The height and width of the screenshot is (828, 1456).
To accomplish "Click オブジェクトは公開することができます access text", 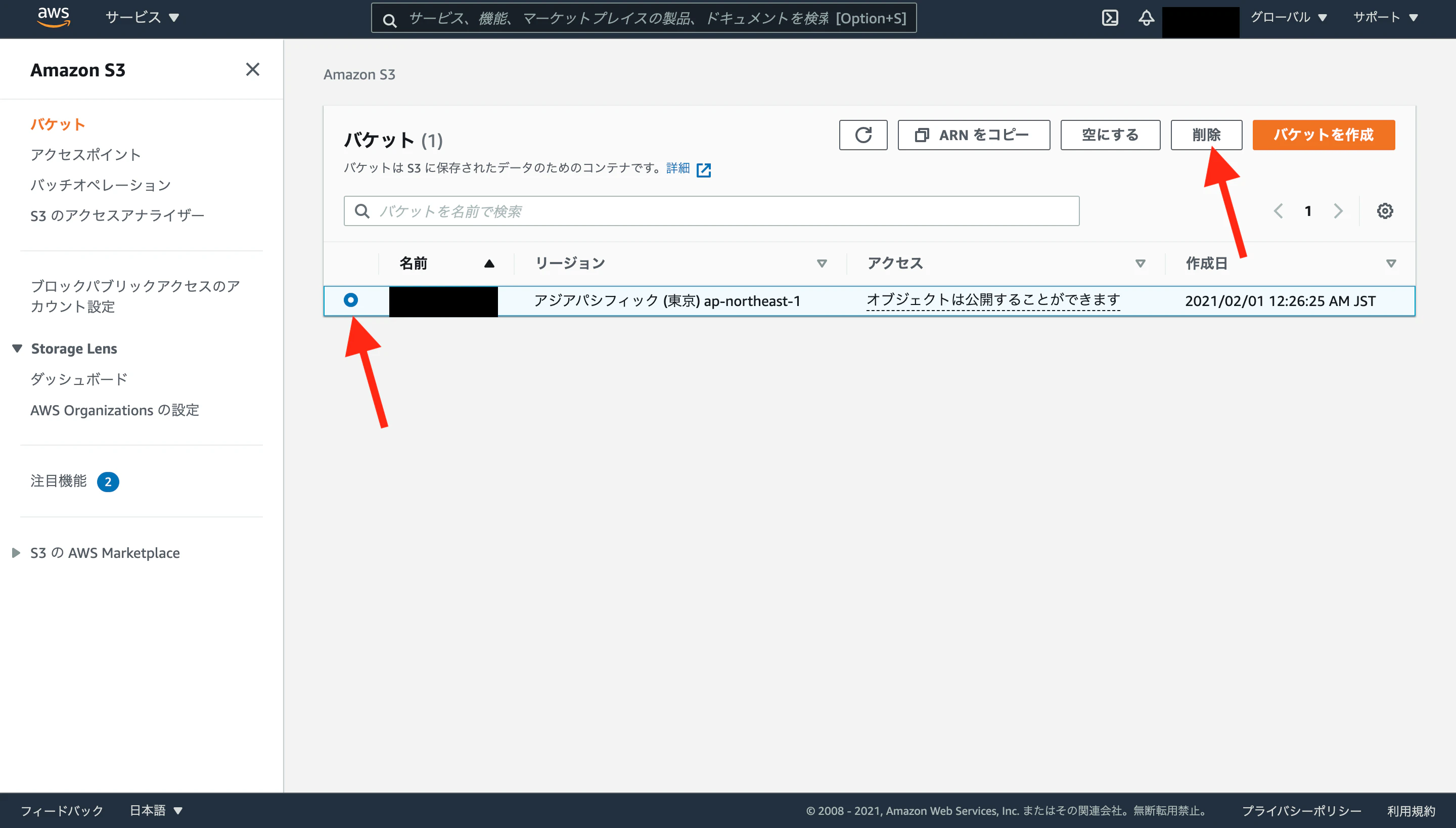I will 993,300.
